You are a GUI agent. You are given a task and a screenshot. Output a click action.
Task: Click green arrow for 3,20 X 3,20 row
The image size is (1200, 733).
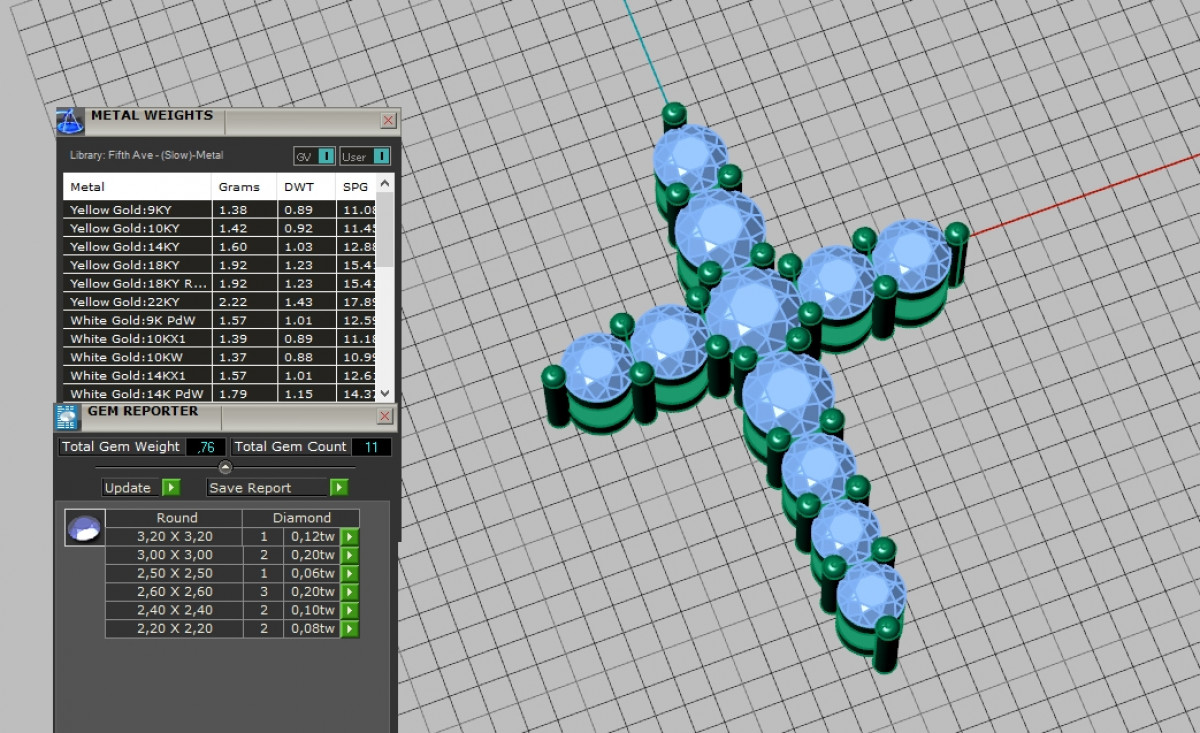tap(349, 537)
